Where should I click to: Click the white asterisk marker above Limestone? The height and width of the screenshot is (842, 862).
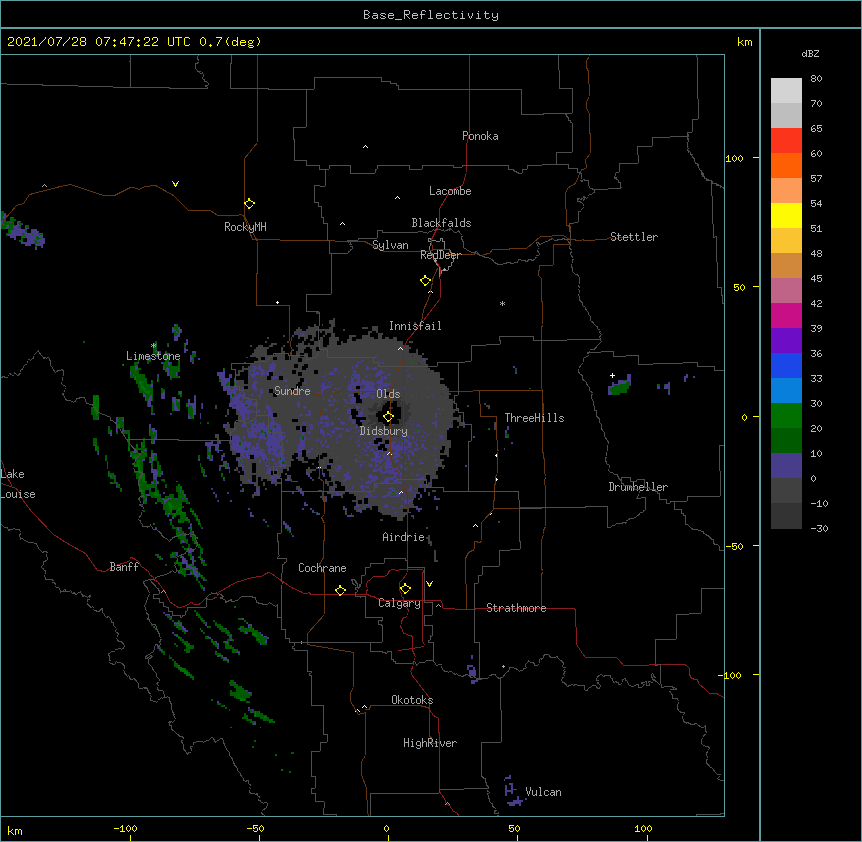coord(154,346)
